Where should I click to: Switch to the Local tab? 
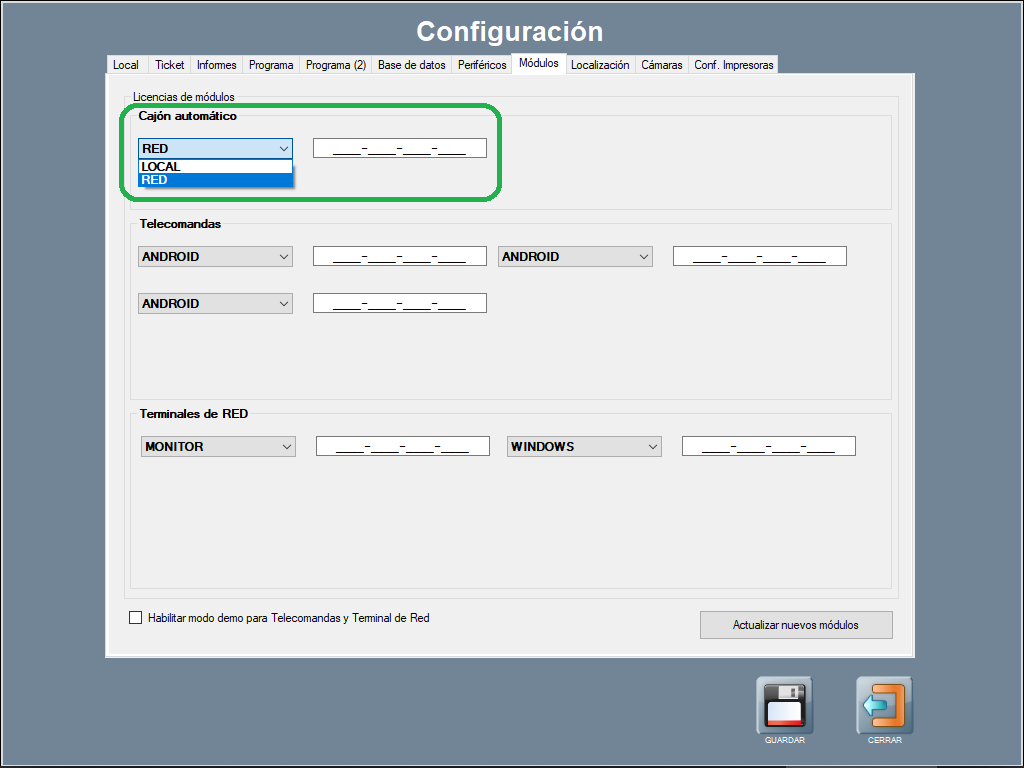point(126,65)
